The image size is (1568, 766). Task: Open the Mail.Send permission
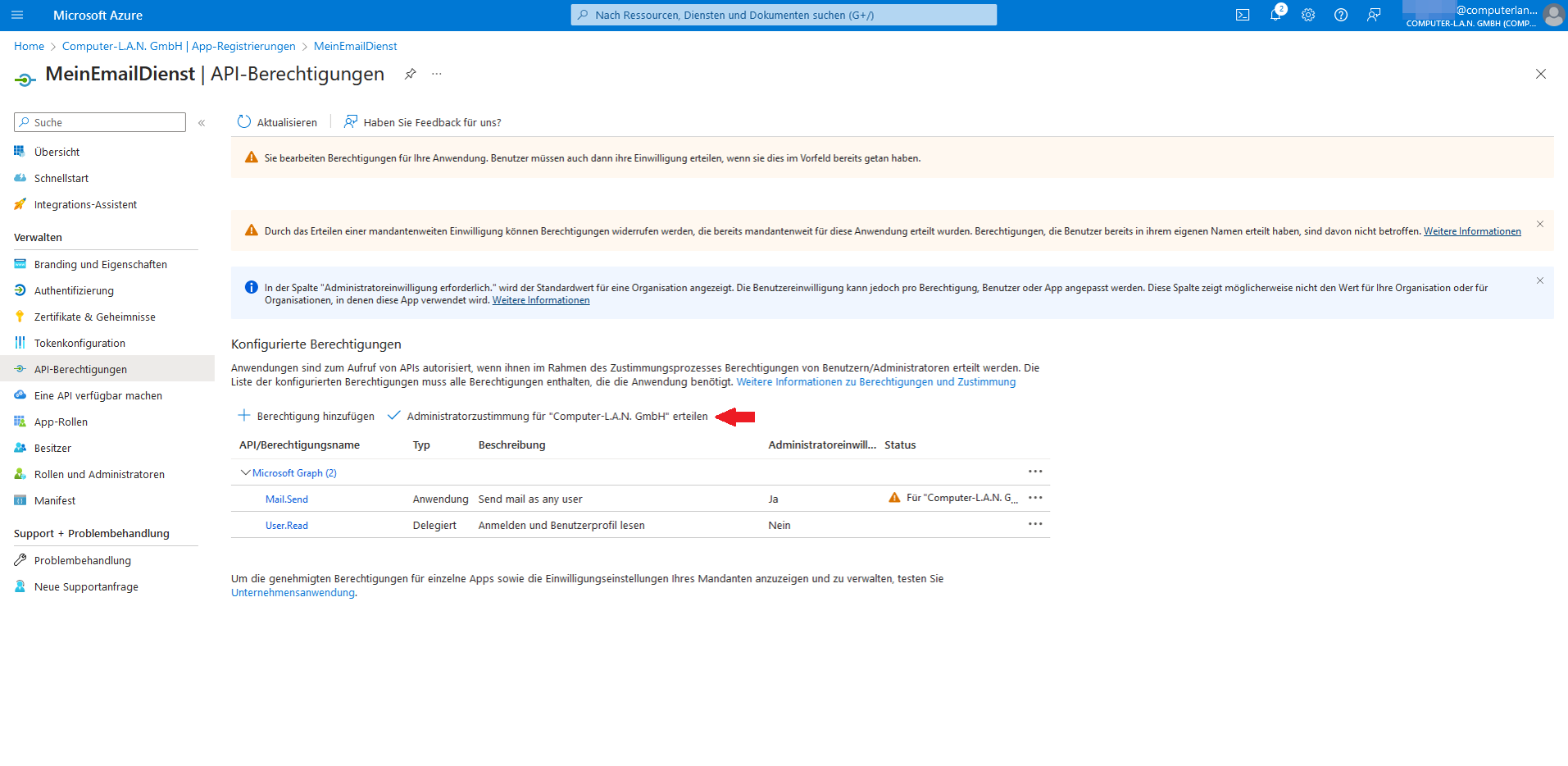point(287,499)
